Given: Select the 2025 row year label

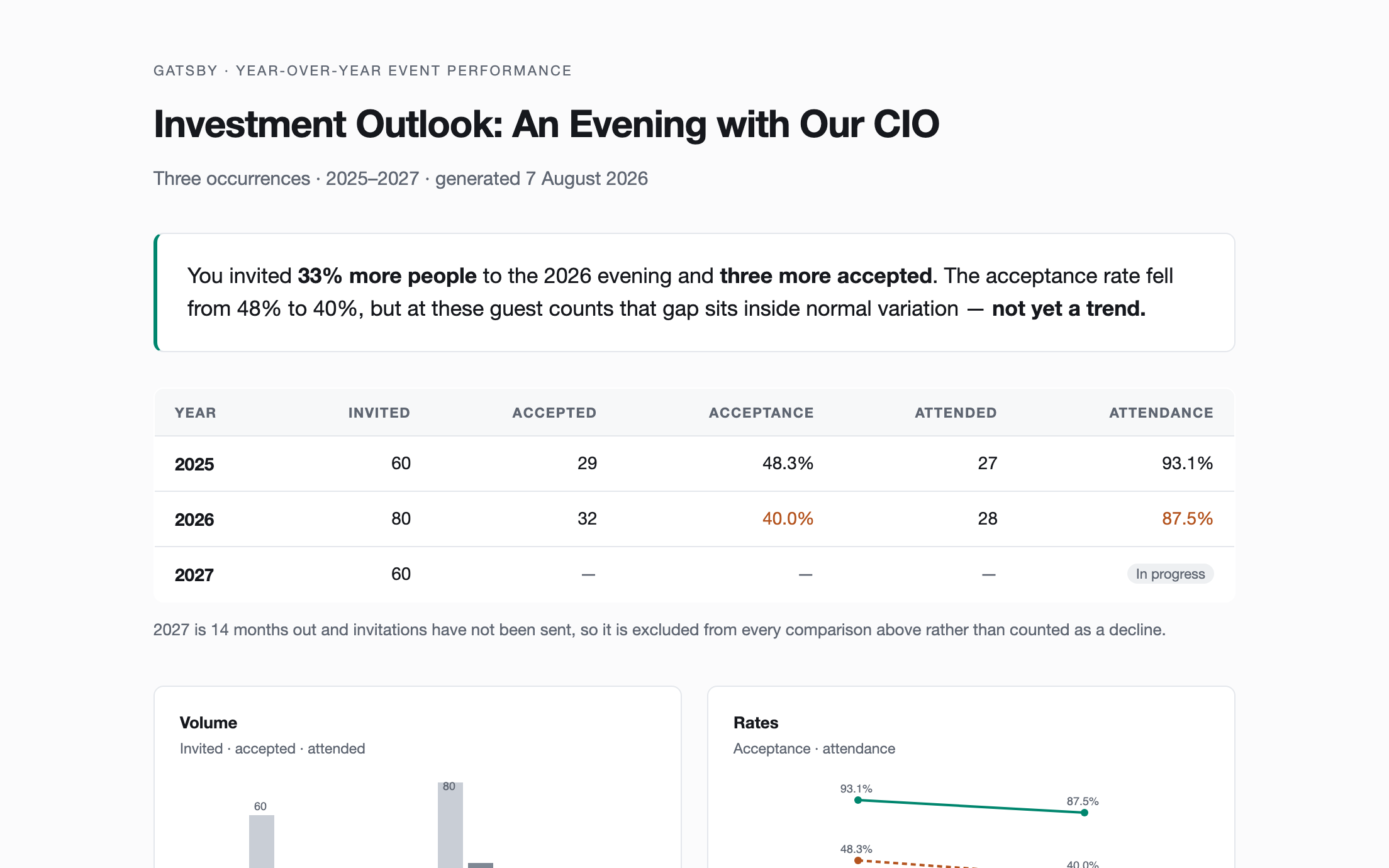Looking at the screenshot, I should 194,464.
